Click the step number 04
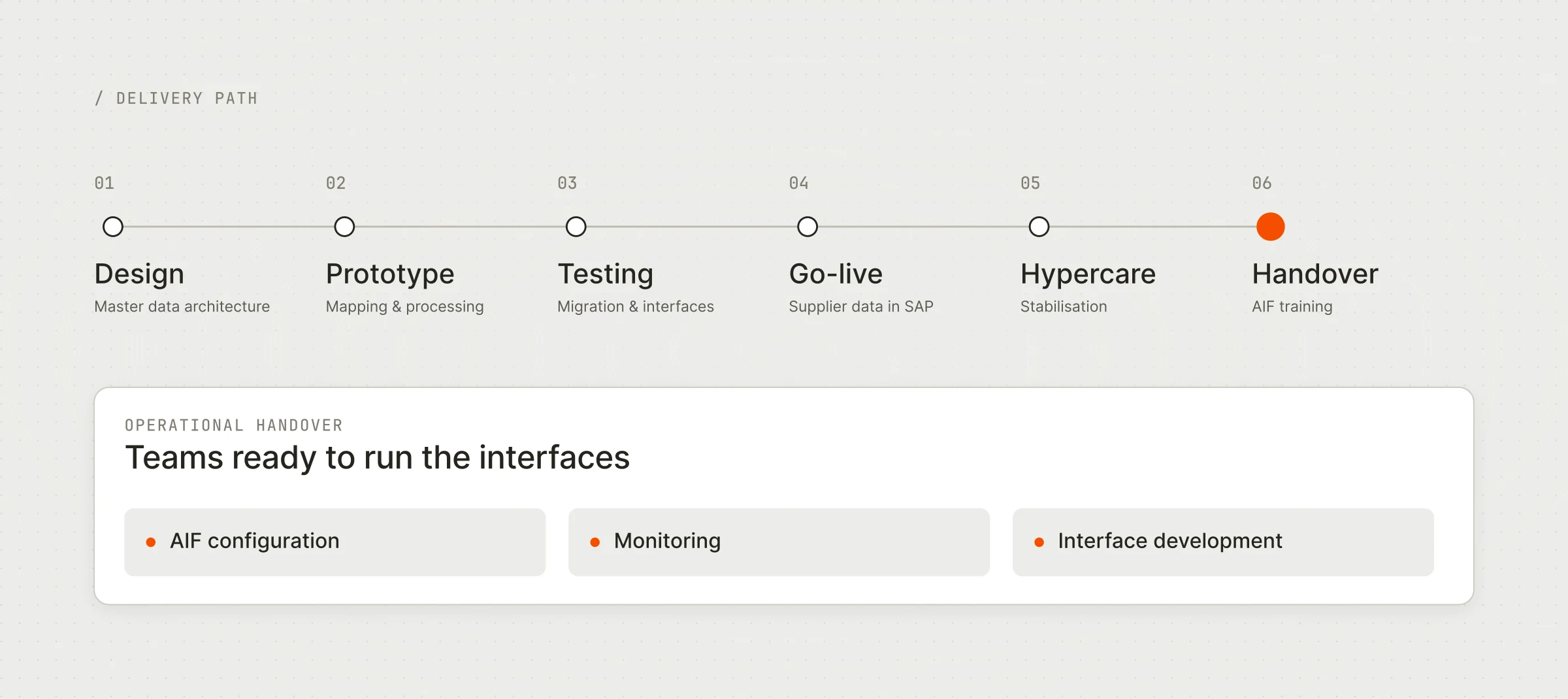The width and height of the screenshot is (1568, 699). pos(799,183)
